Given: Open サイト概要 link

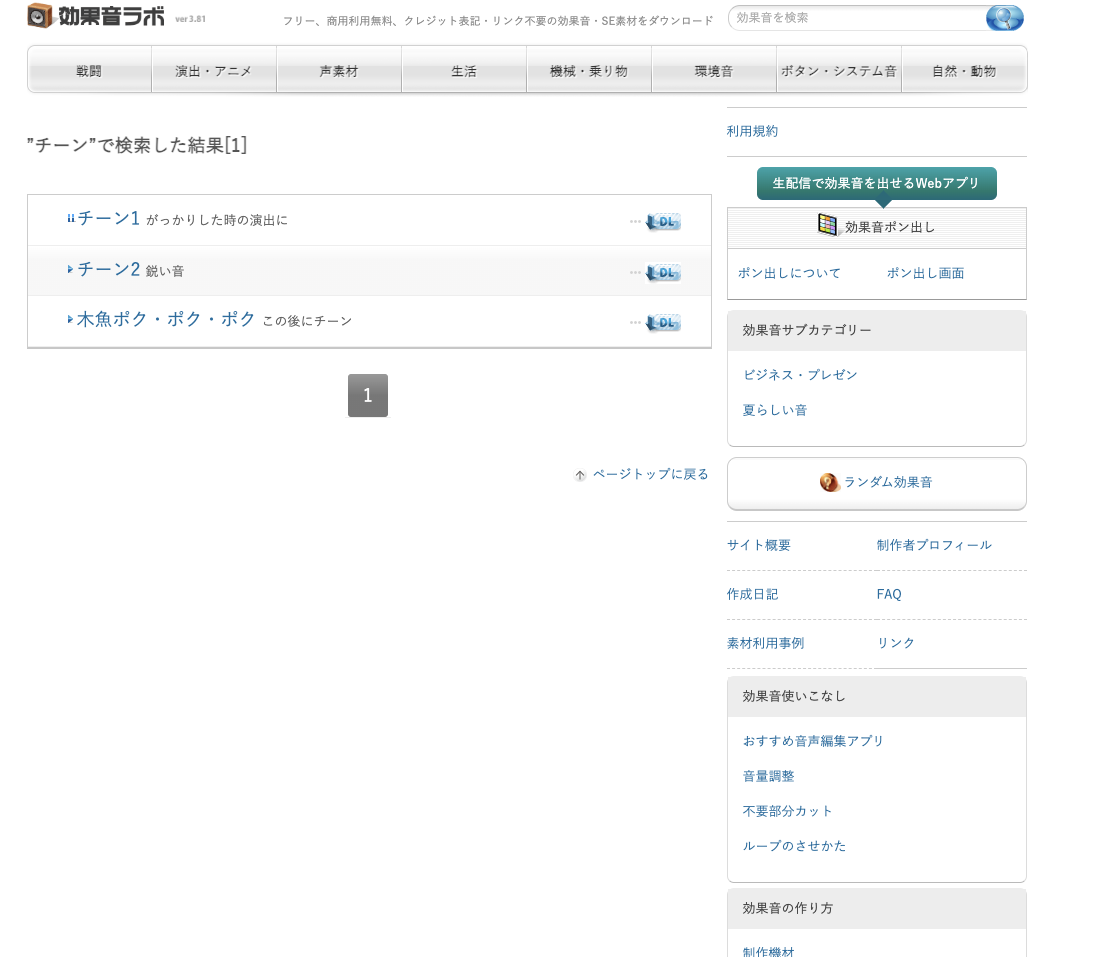Looking at the screenshot, I should coord(758,545).
